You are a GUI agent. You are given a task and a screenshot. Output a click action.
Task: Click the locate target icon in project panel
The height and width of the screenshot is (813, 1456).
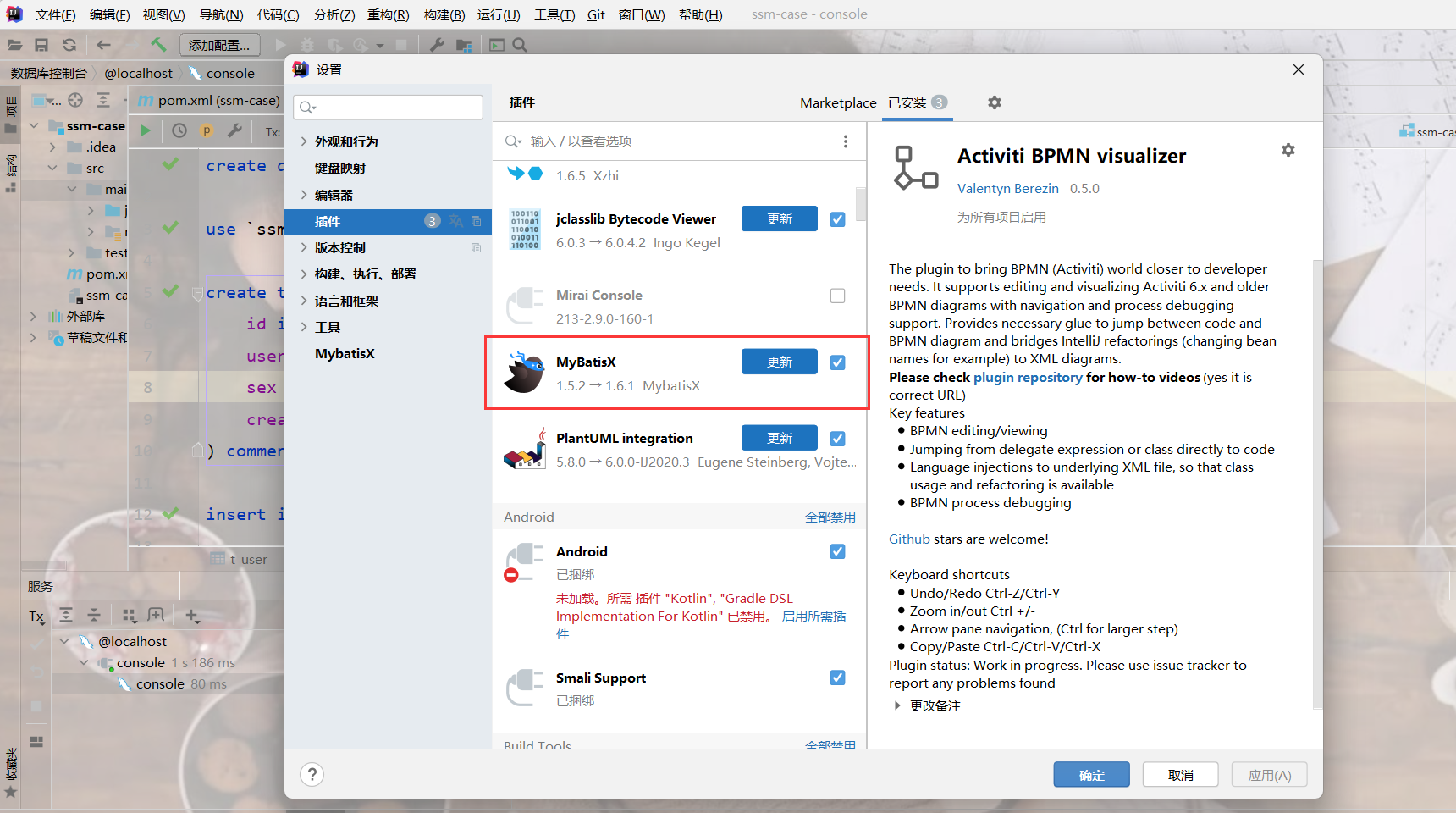click(75, 100)
